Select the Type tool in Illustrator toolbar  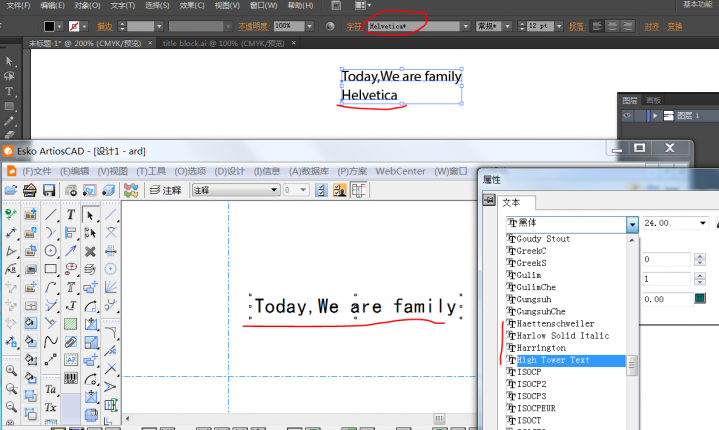(9, 90)
